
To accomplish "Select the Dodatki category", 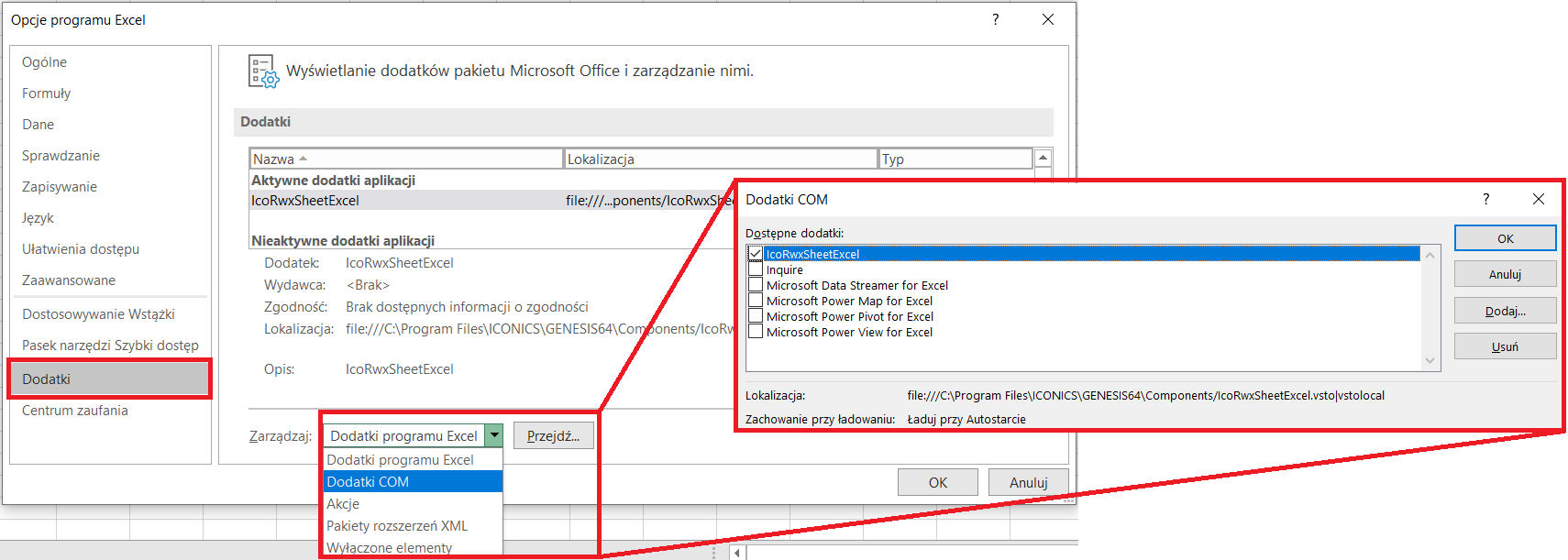I will (110, 379).
